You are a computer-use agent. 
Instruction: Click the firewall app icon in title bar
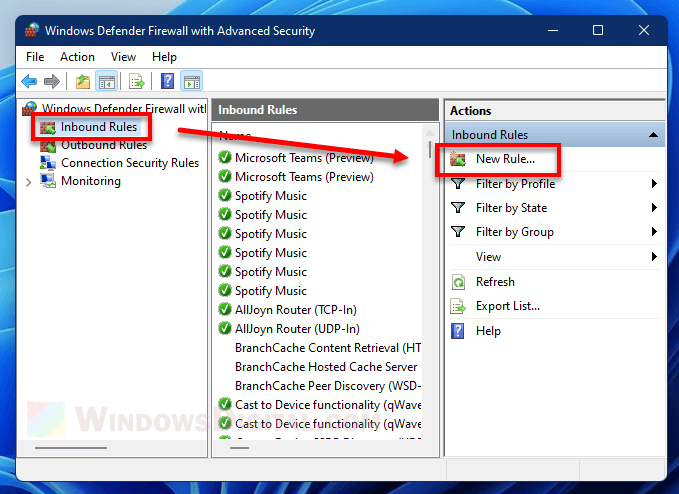tap(32, 30)
